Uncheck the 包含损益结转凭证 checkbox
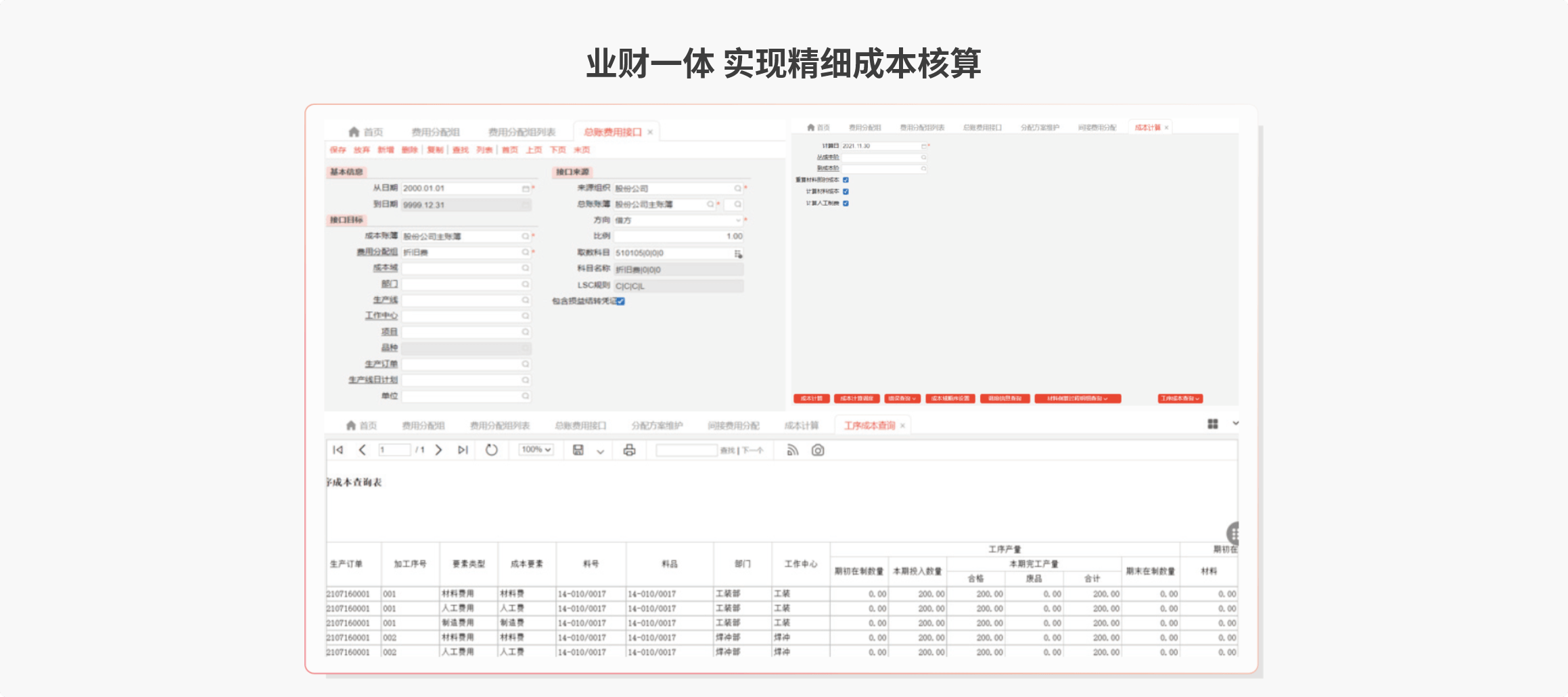This screenshot has width=1568, height=697. [x=620, y=301]
